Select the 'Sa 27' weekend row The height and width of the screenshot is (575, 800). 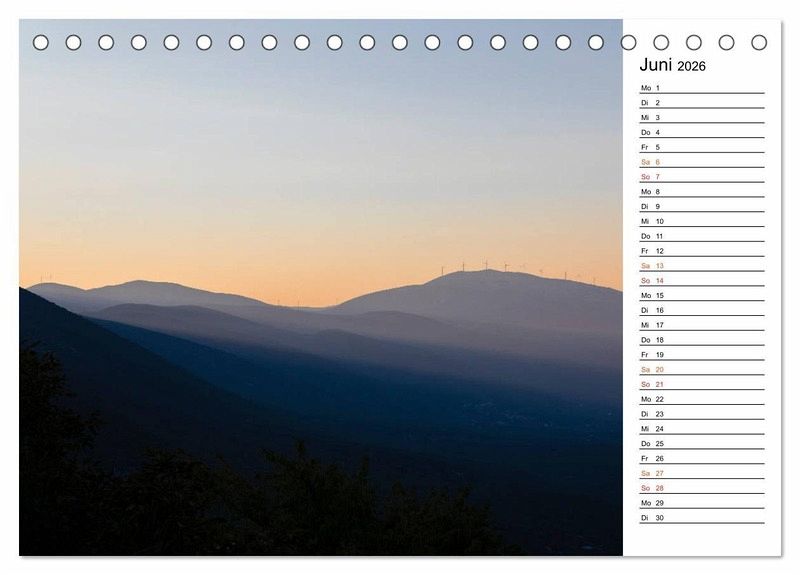click(x=702, y=472)
